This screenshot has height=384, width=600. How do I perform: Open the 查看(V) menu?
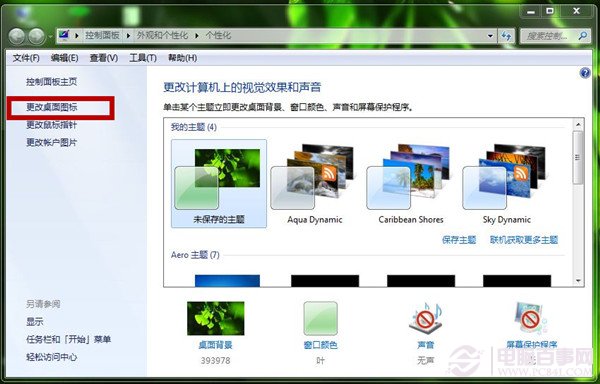click(x=103, y=58)
